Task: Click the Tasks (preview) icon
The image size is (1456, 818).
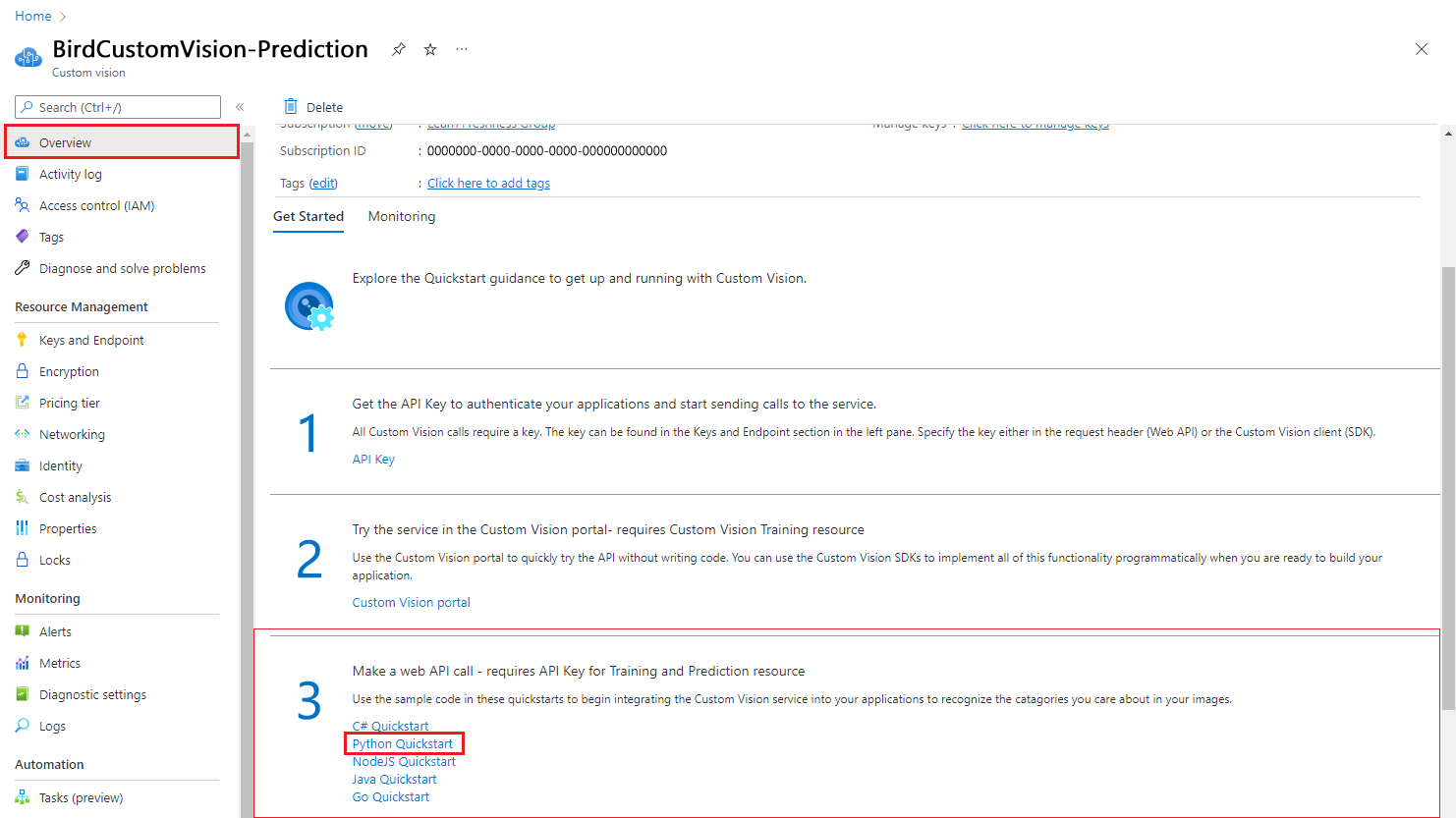Action: click(x=23, y=797)
